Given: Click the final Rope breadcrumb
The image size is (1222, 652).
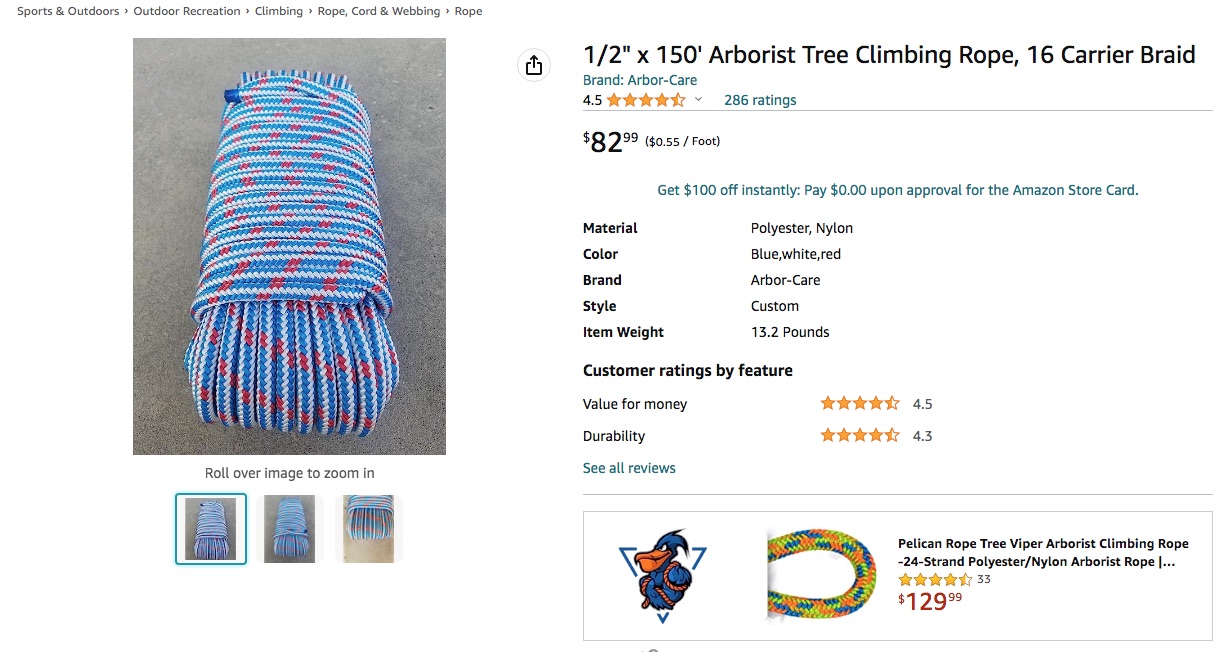Looking at the screenshot, I should coord(468,11).
